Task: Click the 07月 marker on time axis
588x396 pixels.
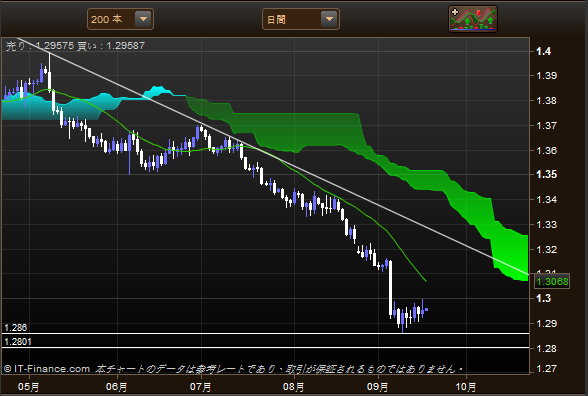Action: (x=201, y=387)
